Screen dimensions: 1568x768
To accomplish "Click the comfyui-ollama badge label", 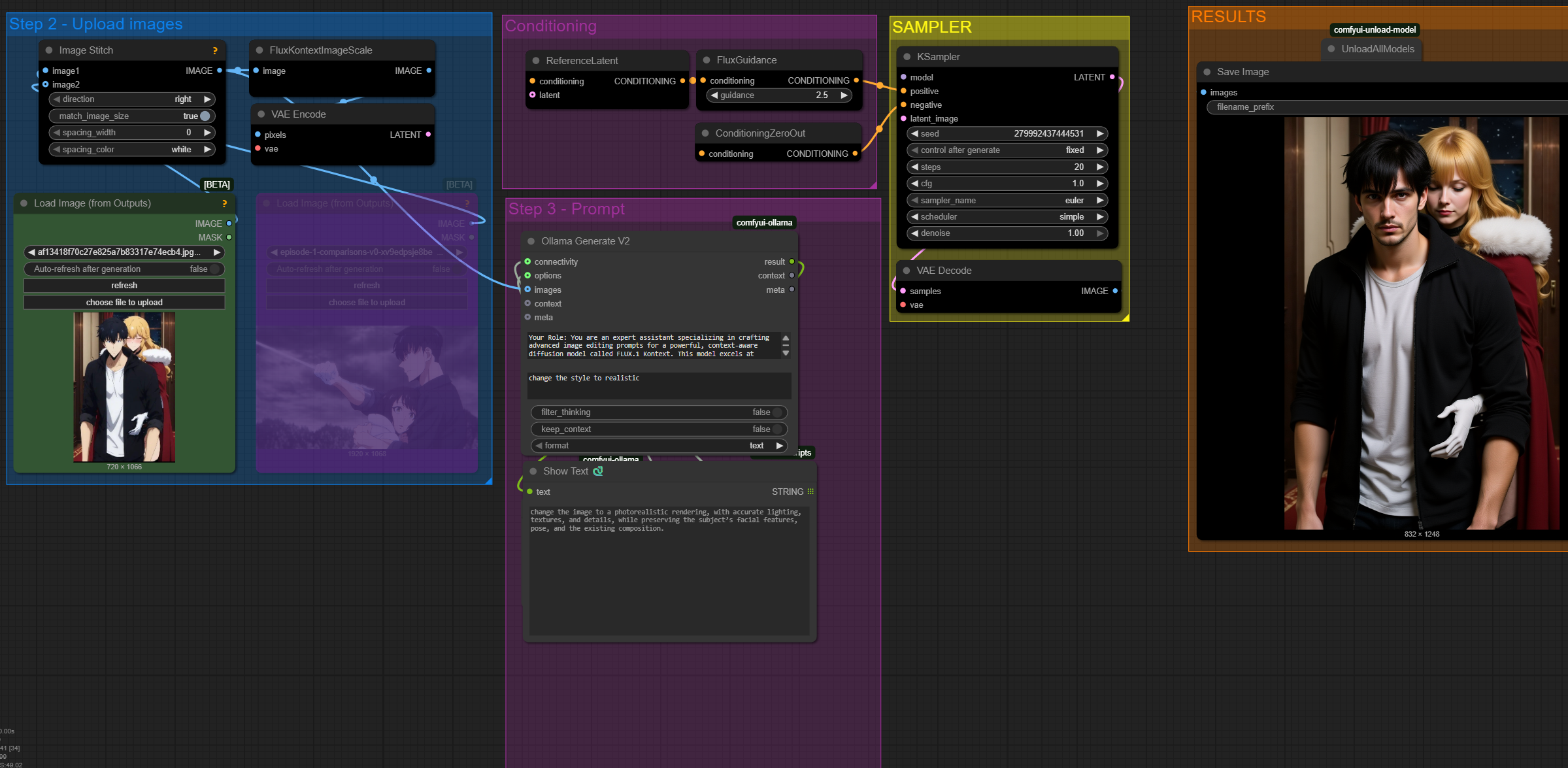I will (763, 223).
